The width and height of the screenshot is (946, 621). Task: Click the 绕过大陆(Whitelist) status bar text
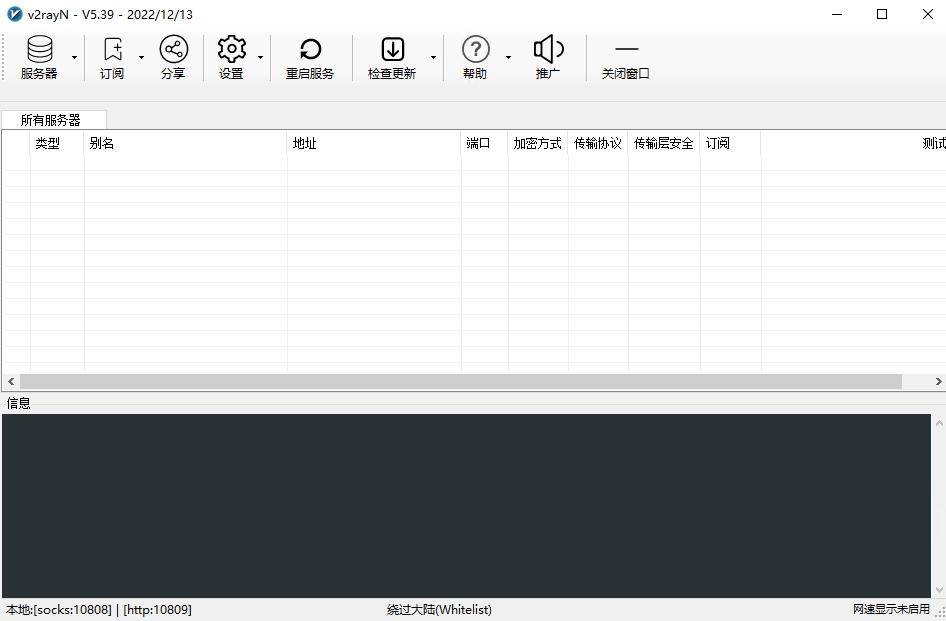pyautogui.click(x=440, y=610)
